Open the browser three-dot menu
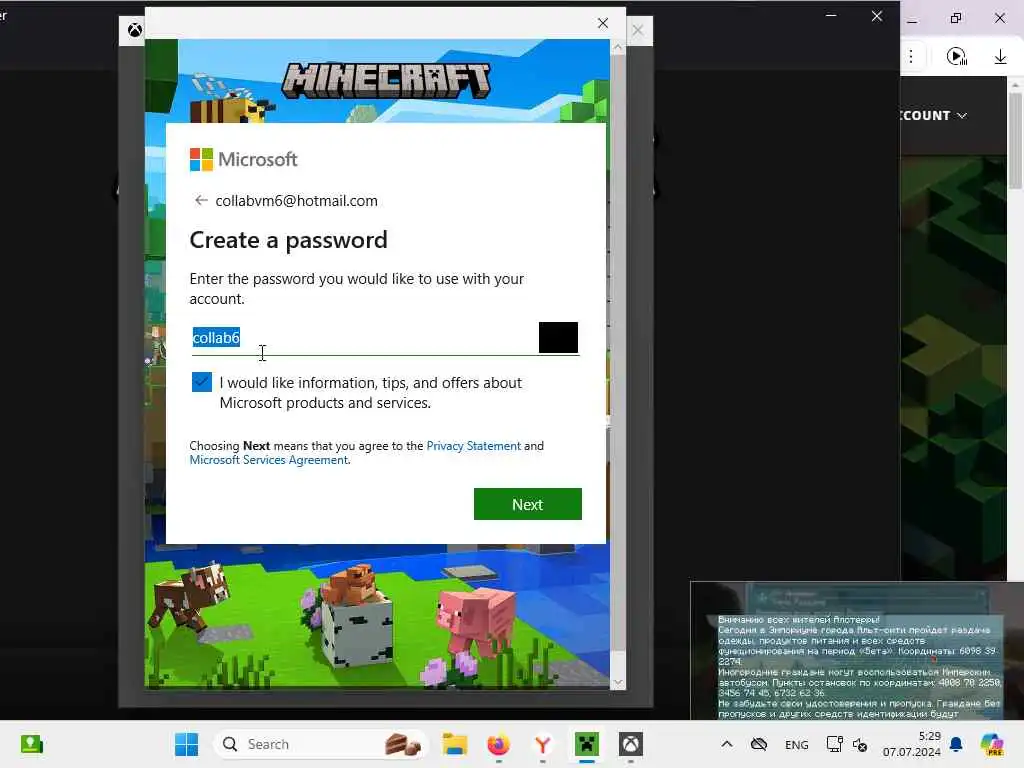Screen dimensions: 1024x768 click(911, 57)
